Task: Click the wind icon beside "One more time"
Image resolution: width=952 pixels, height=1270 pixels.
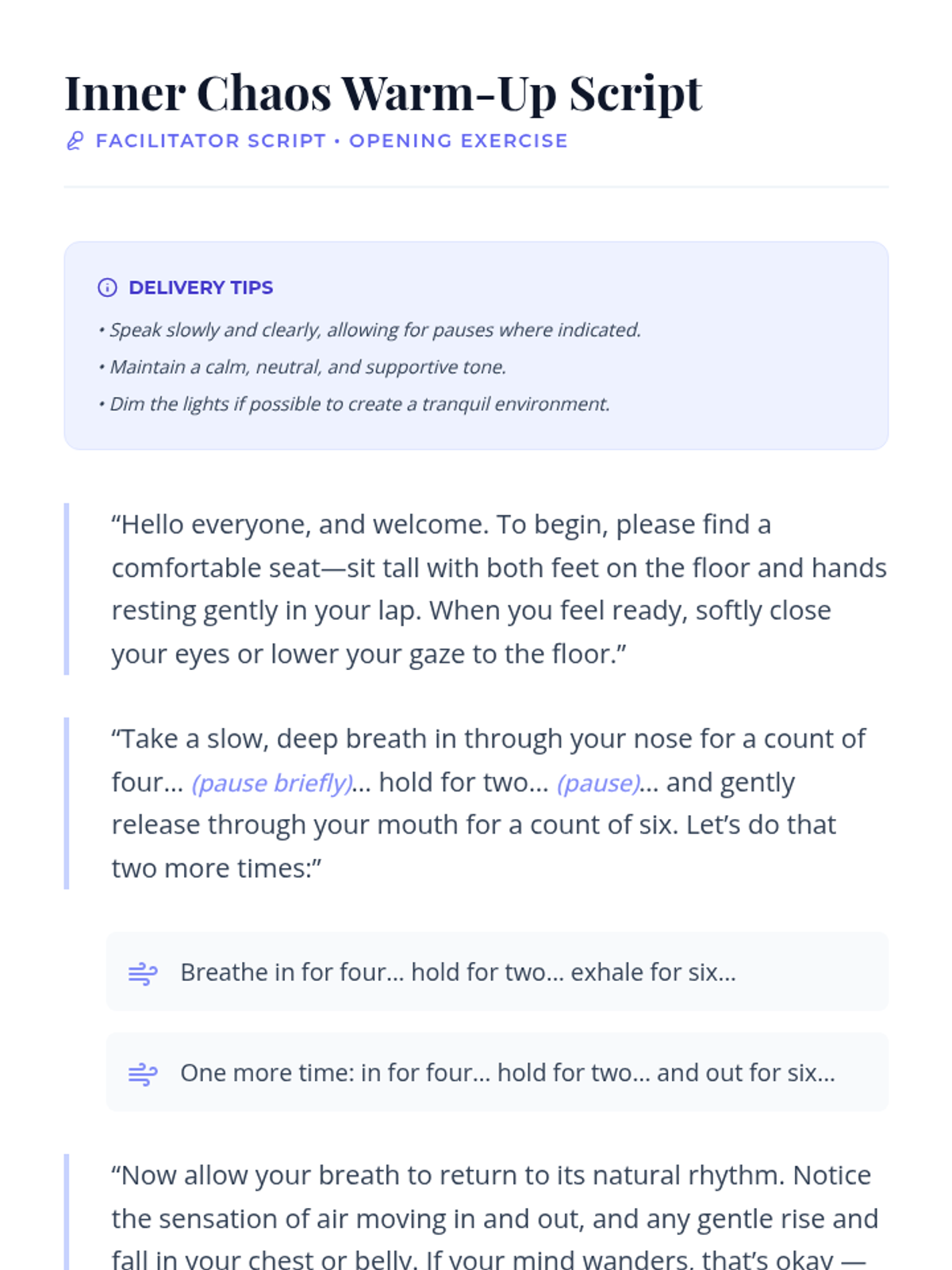Action: pyautogui.click(x=143, y=1074)
